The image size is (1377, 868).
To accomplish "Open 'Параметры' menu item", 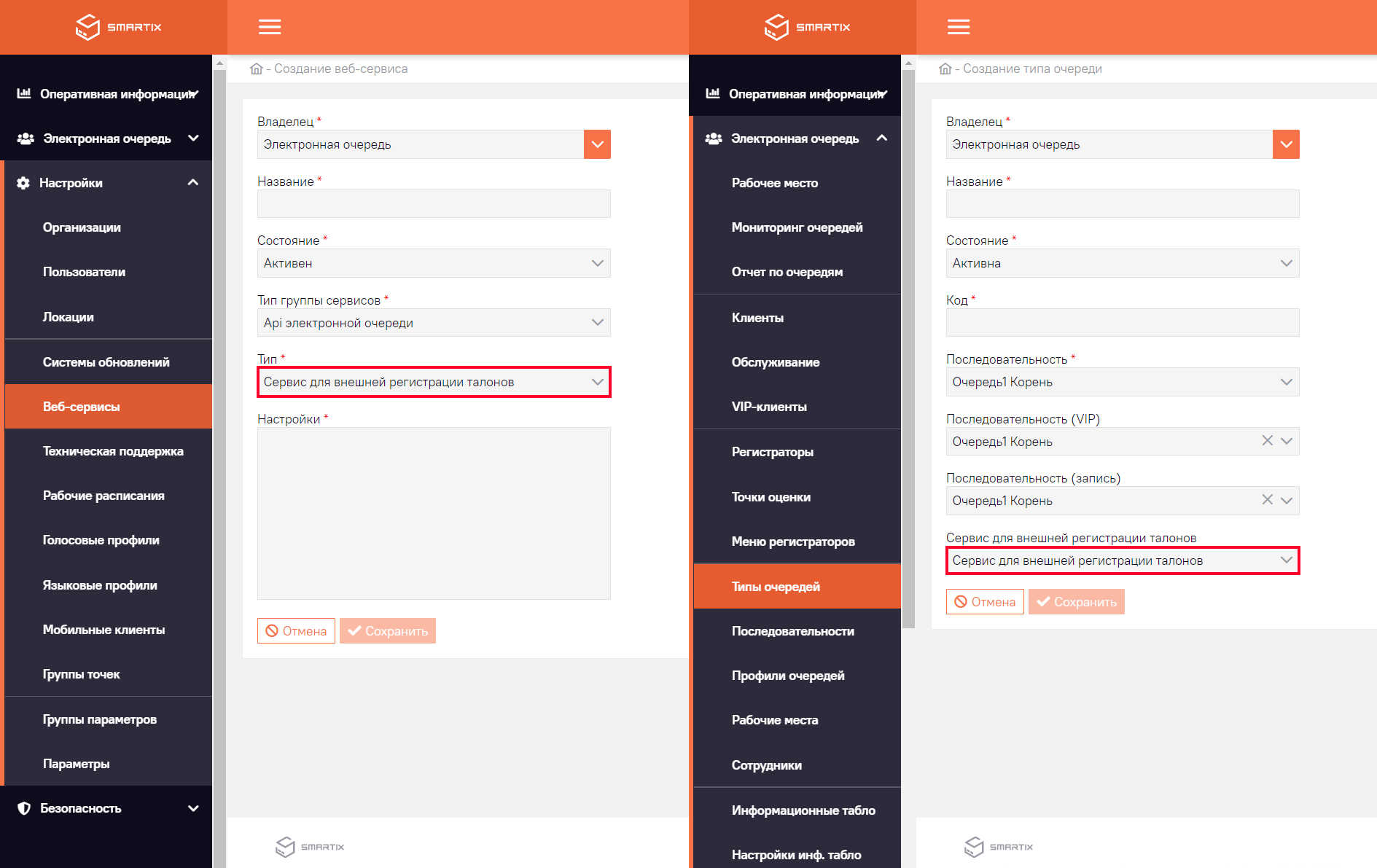I will pyautogui.click(x=109, y=764).
